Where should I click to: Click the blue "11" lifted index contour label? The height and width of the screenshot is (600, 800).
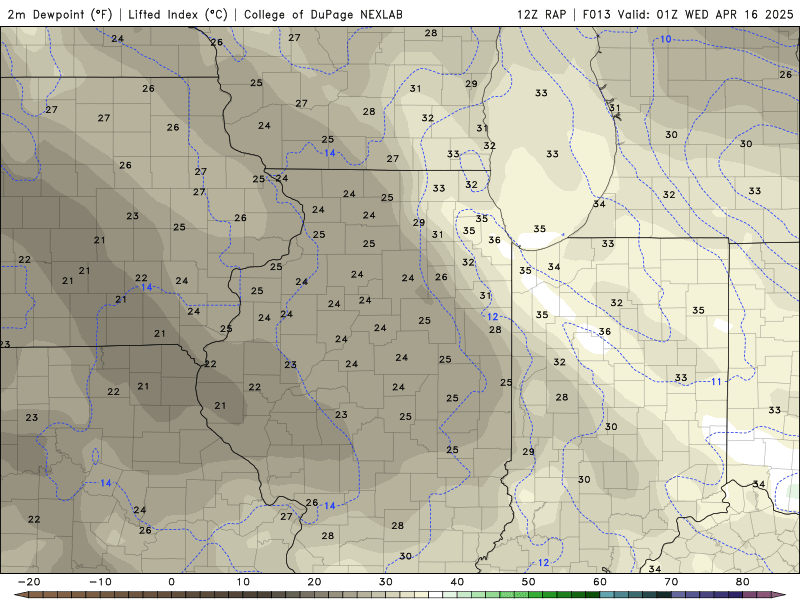(x=716, y=382)
